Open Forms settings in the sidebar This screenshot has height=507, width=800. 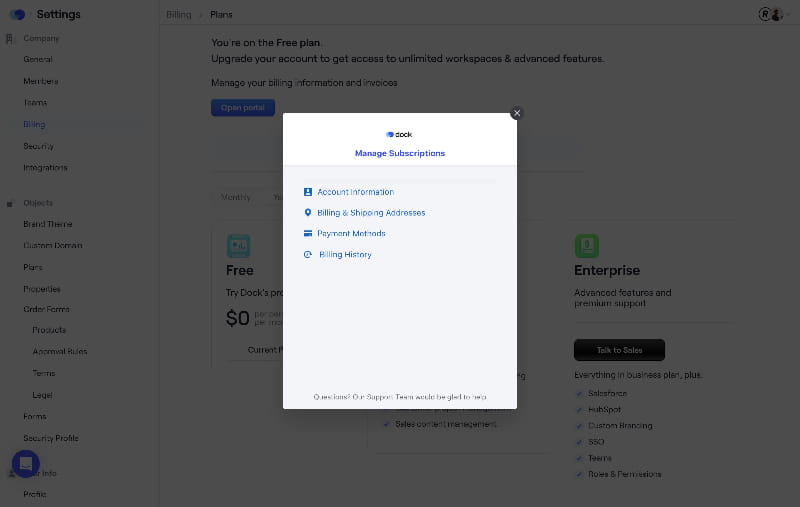(35, 416)
